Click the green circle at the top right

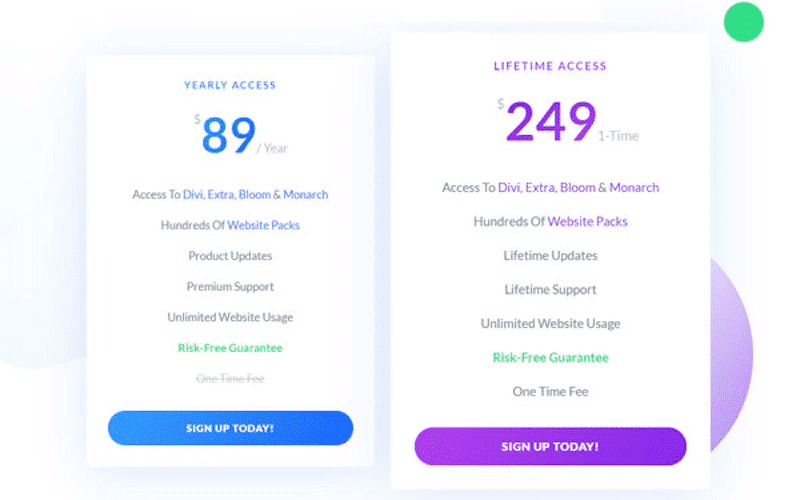coord(743,22)
